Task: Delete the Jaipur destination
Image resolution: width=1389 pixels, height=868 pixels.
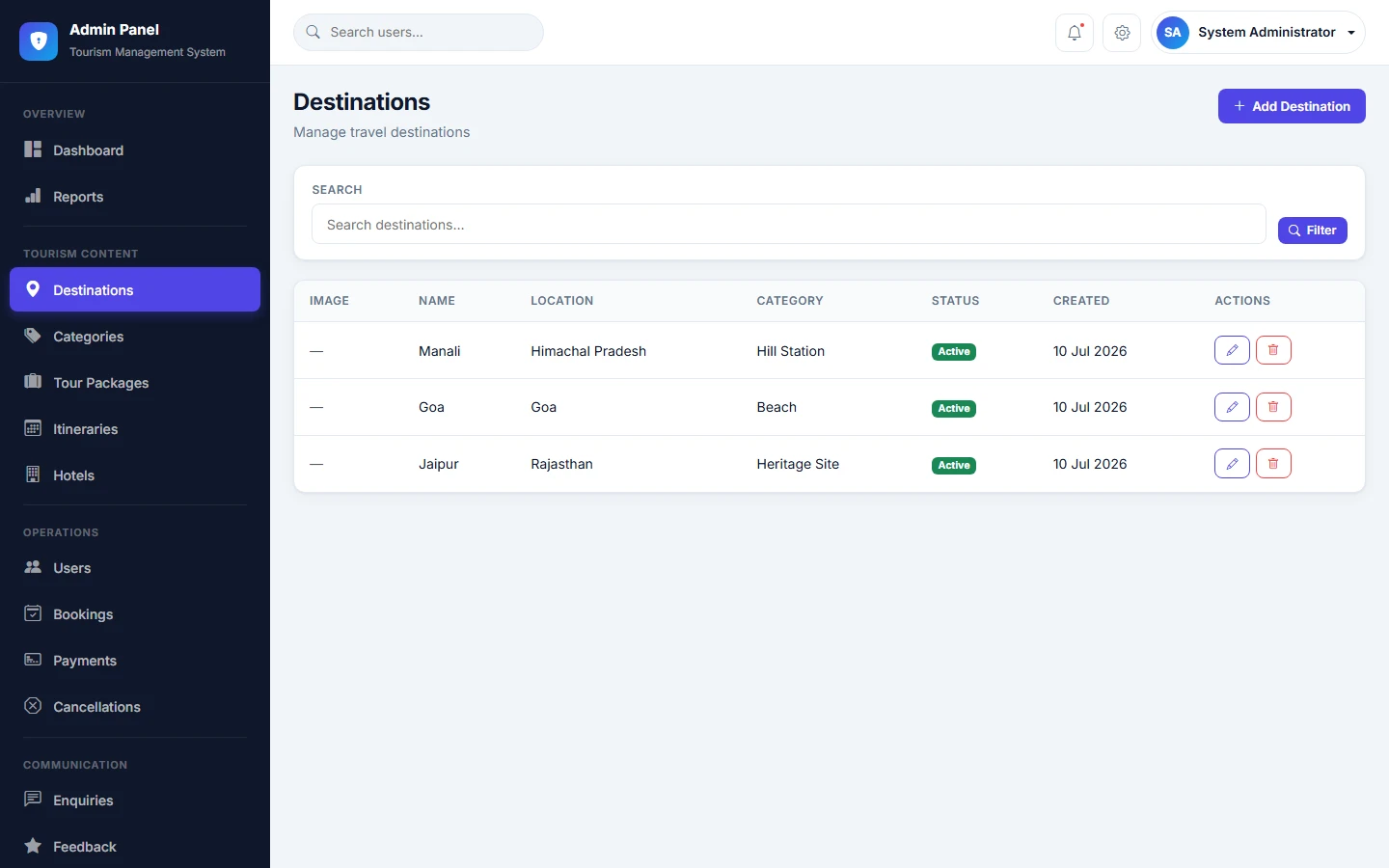Action: click(1273, 464)
